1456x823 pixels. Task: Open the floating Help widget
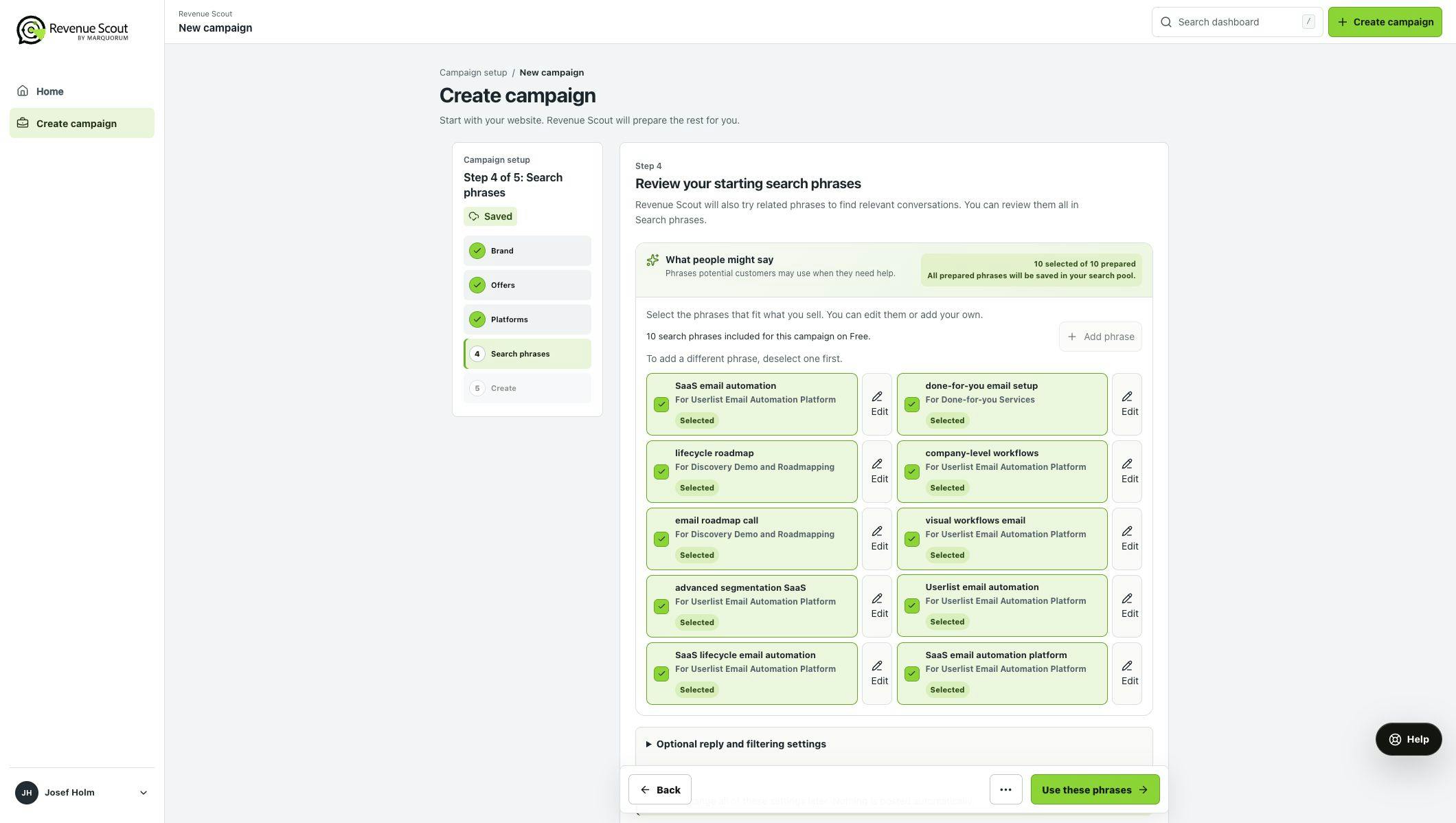(1409, 739)
